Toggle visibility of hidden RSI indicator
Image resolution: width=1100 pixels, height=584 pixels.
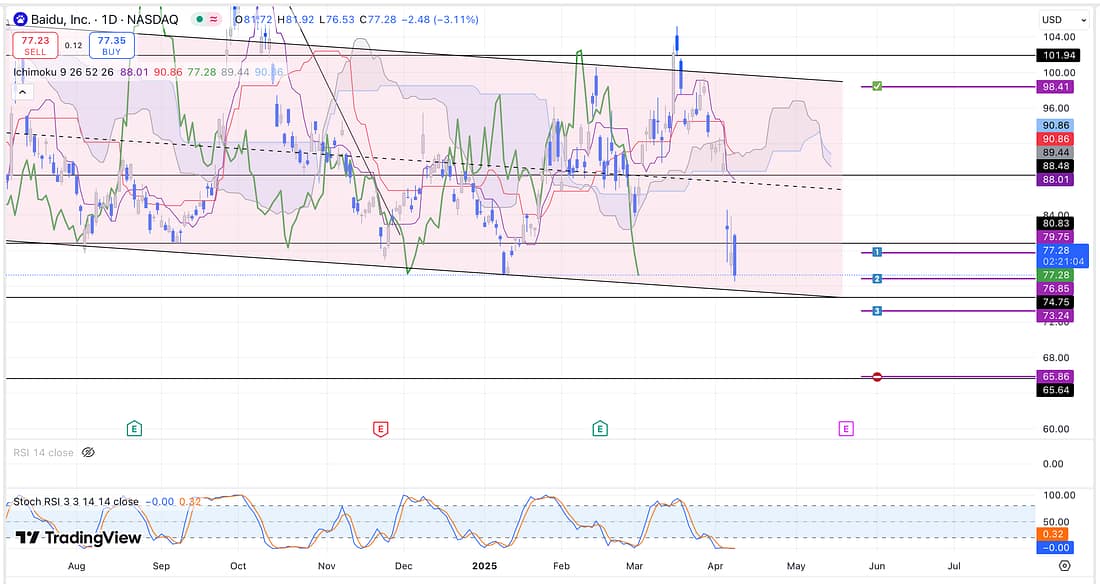[88, 453]
